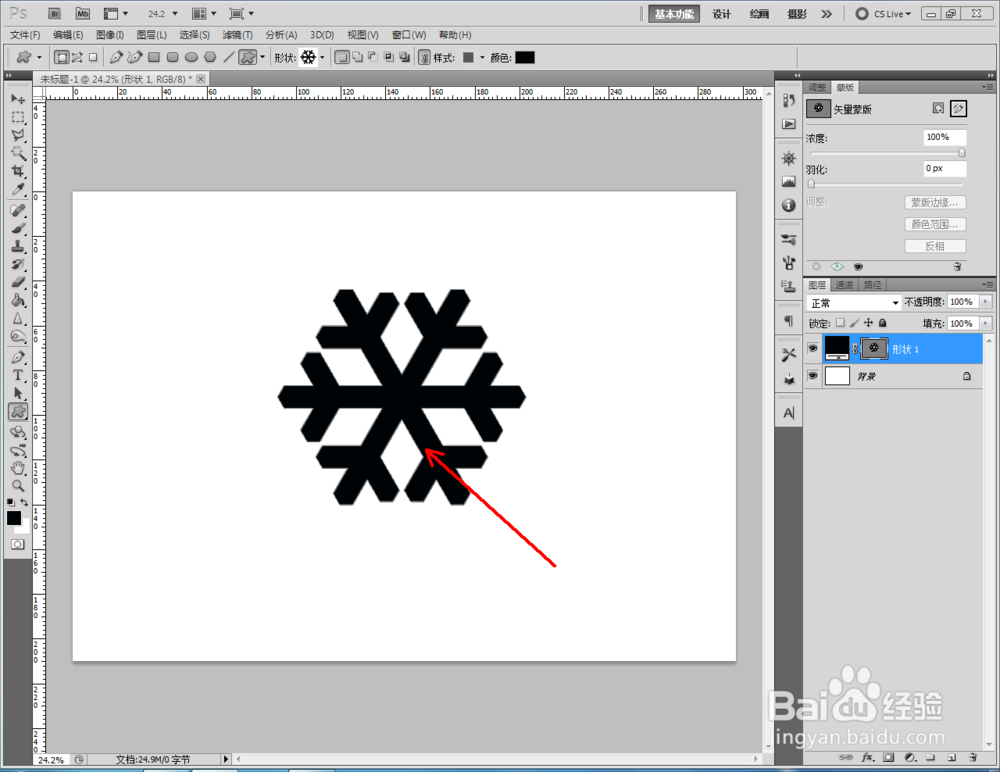Select the Zoom tool

pos(18,486)
